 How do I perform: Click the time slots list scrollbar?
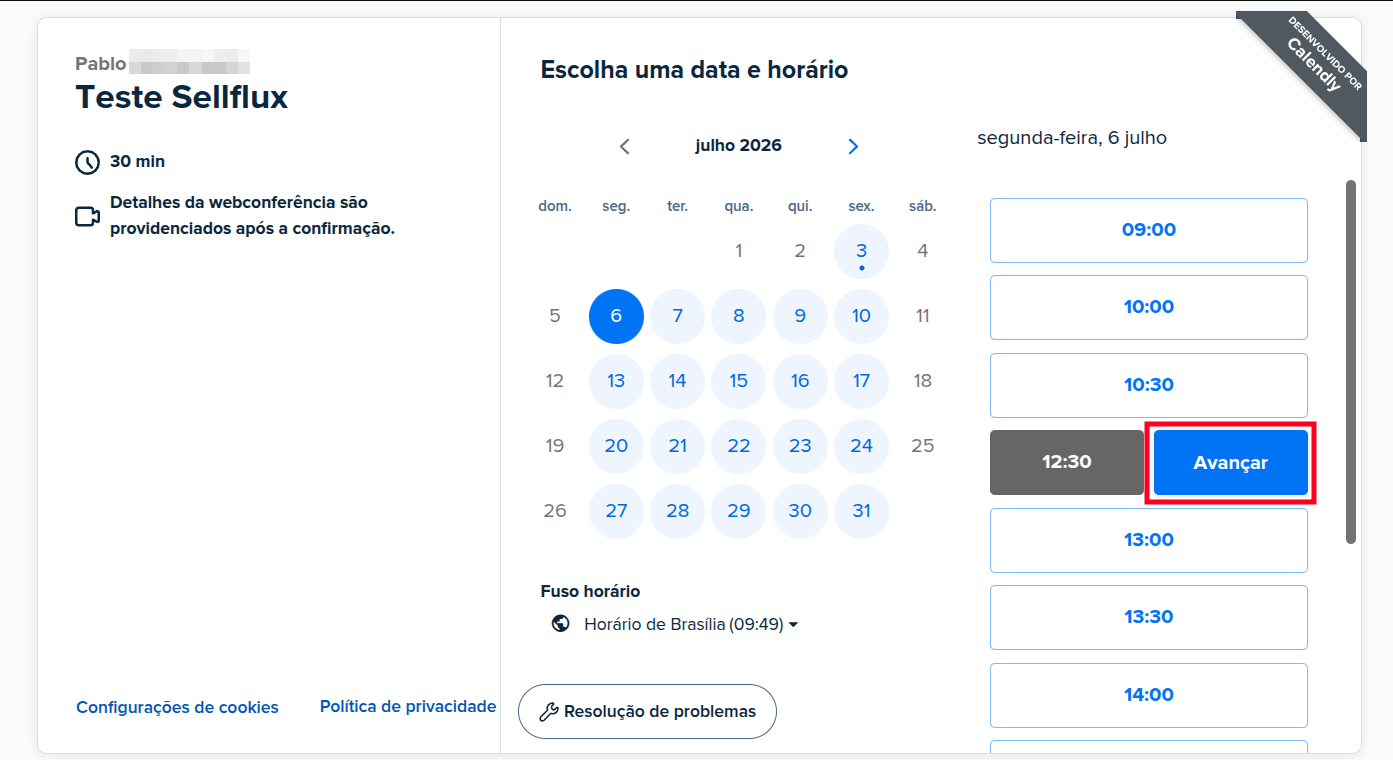tap(1351, 362)
